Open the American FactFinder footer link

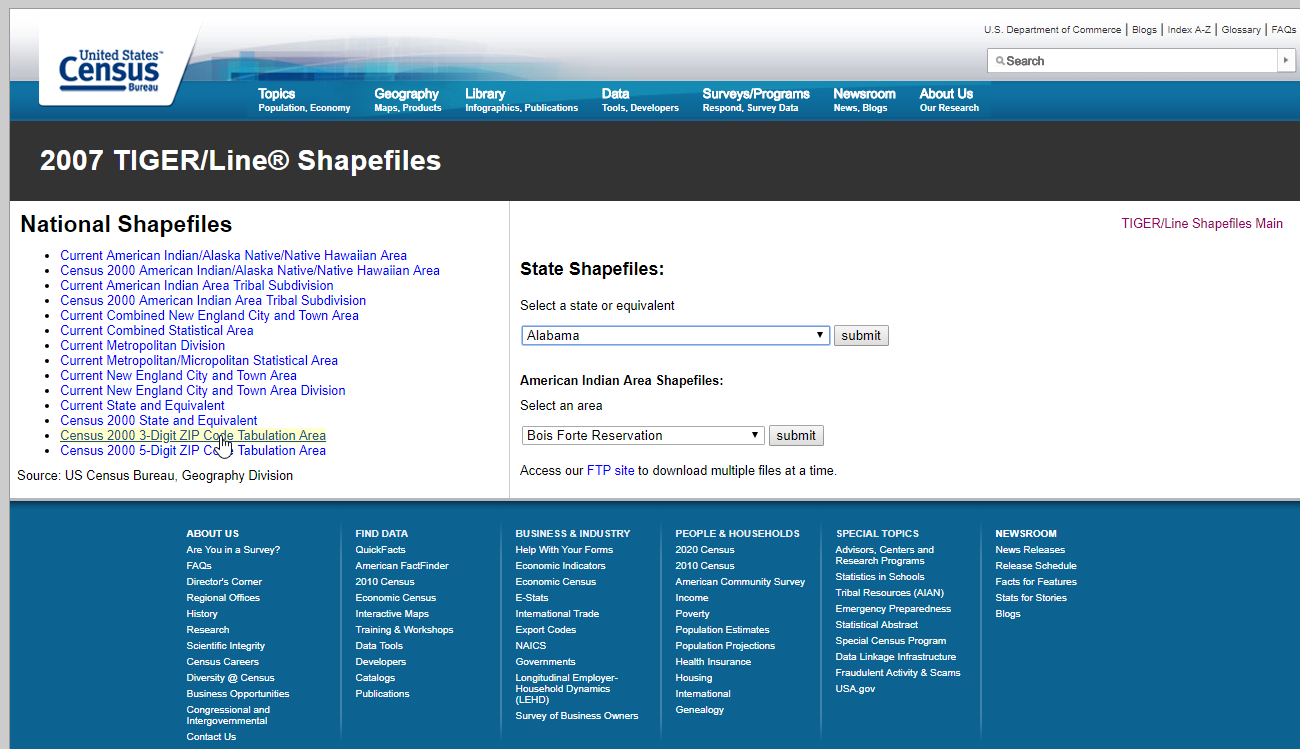(402, 566)
